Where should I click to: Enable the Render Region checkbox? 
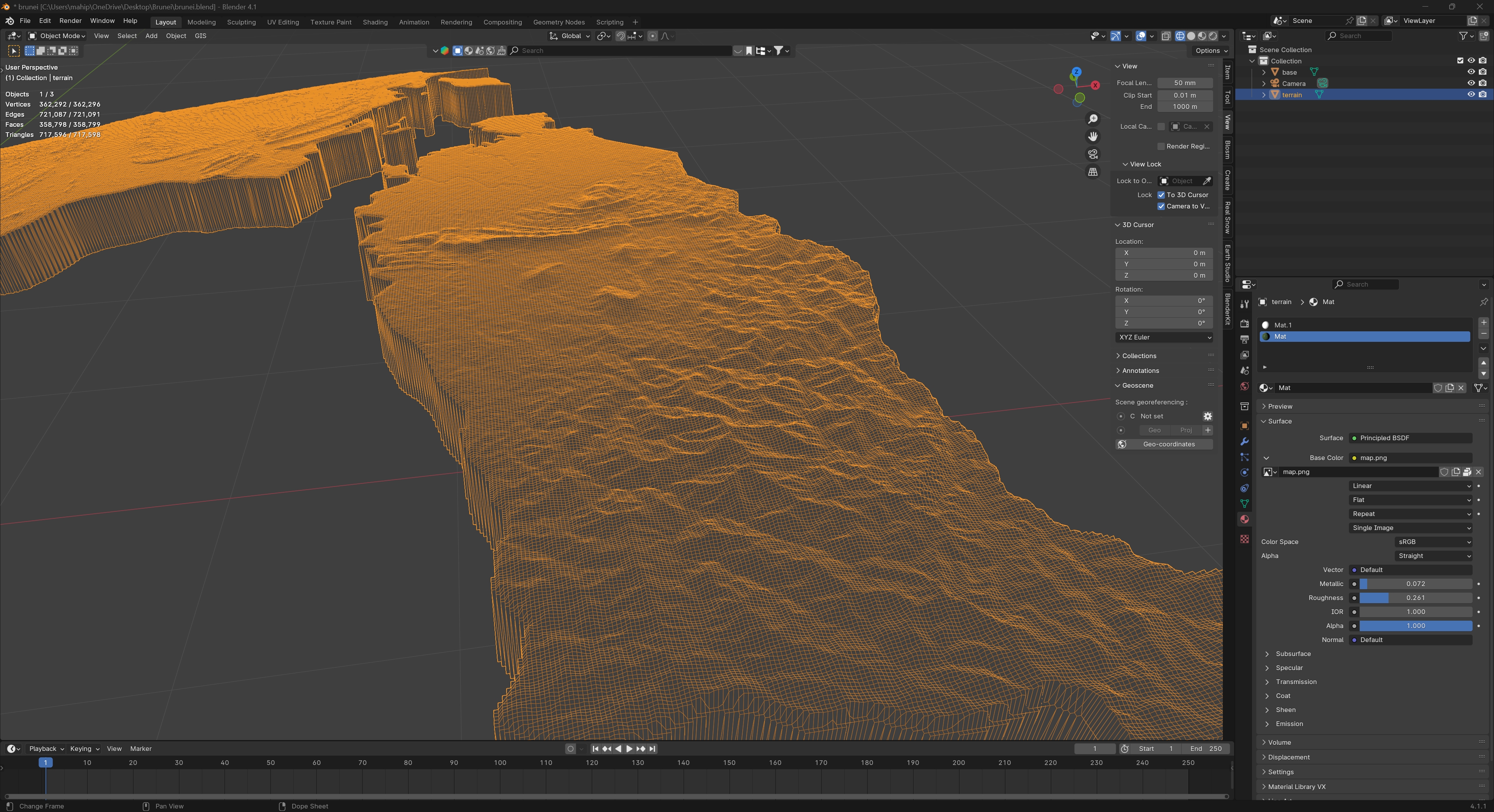1161,146
